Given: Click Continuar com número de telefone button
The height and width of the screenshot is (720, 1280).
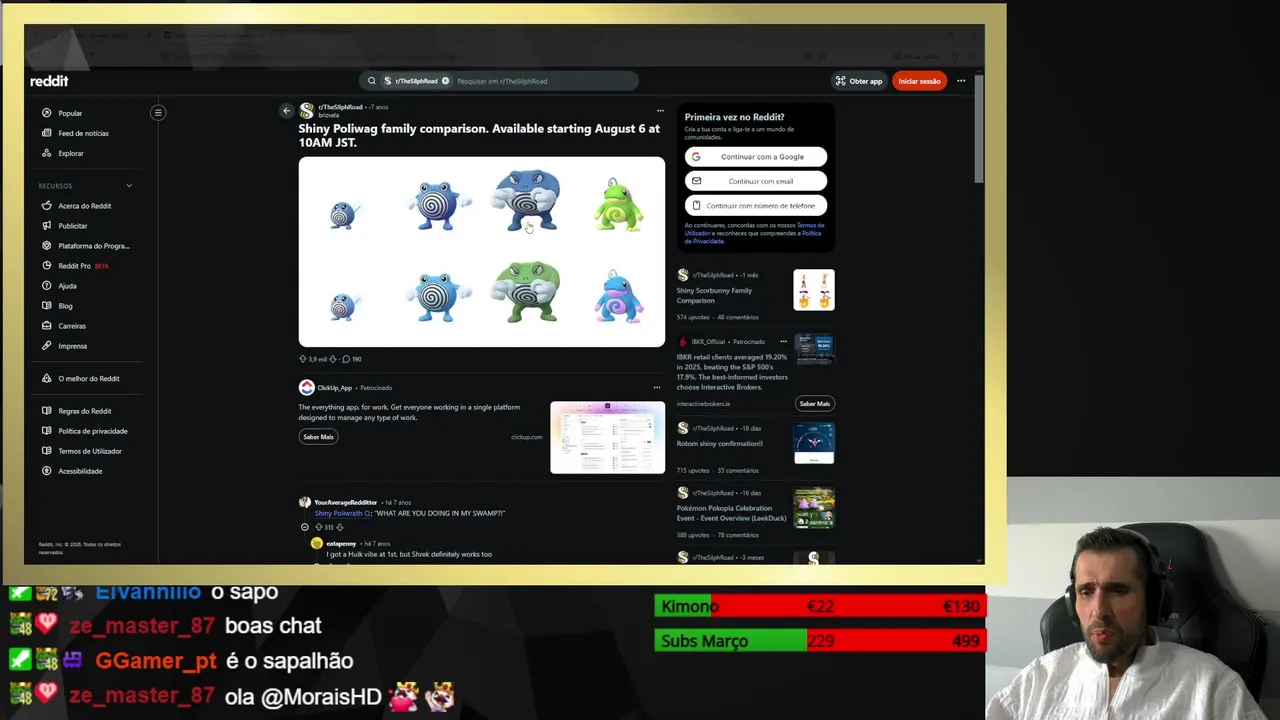Looking at the screenshot, I should (756, 205).
